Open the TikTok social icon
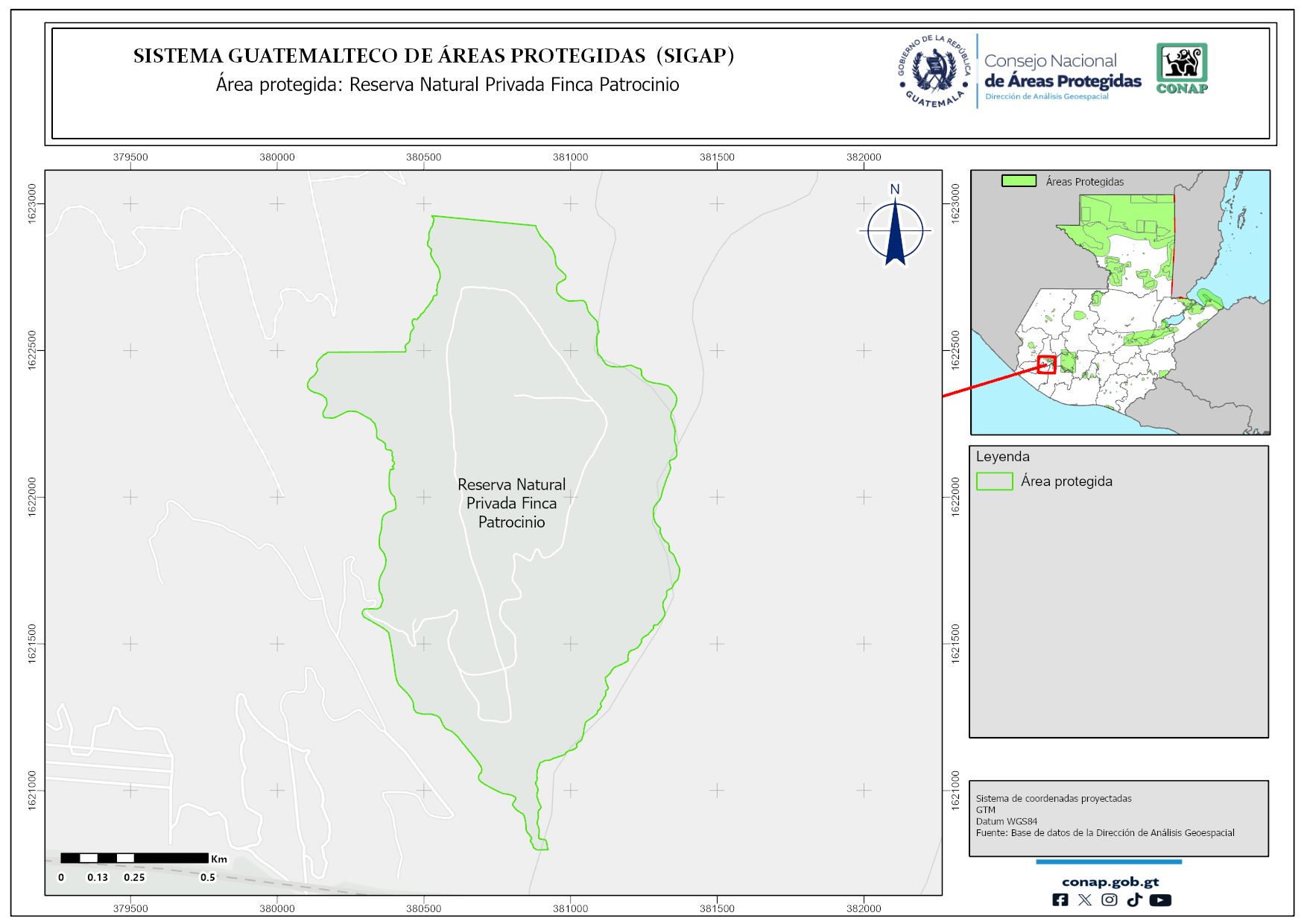 (x=1134, y=900)
